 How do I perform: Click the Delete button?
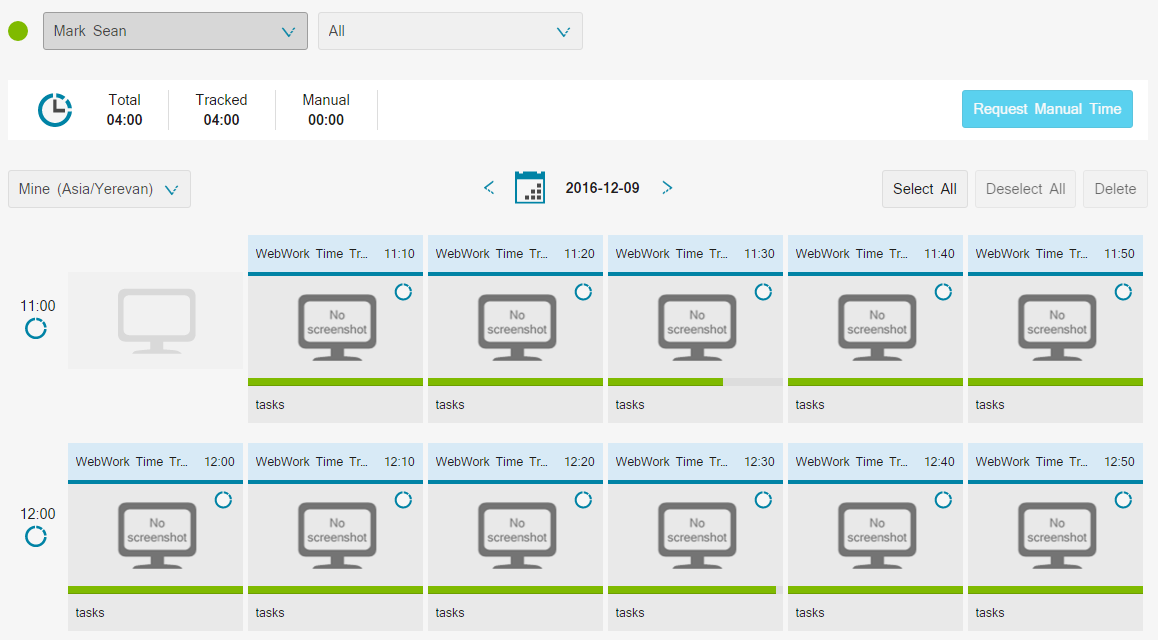1115,189
